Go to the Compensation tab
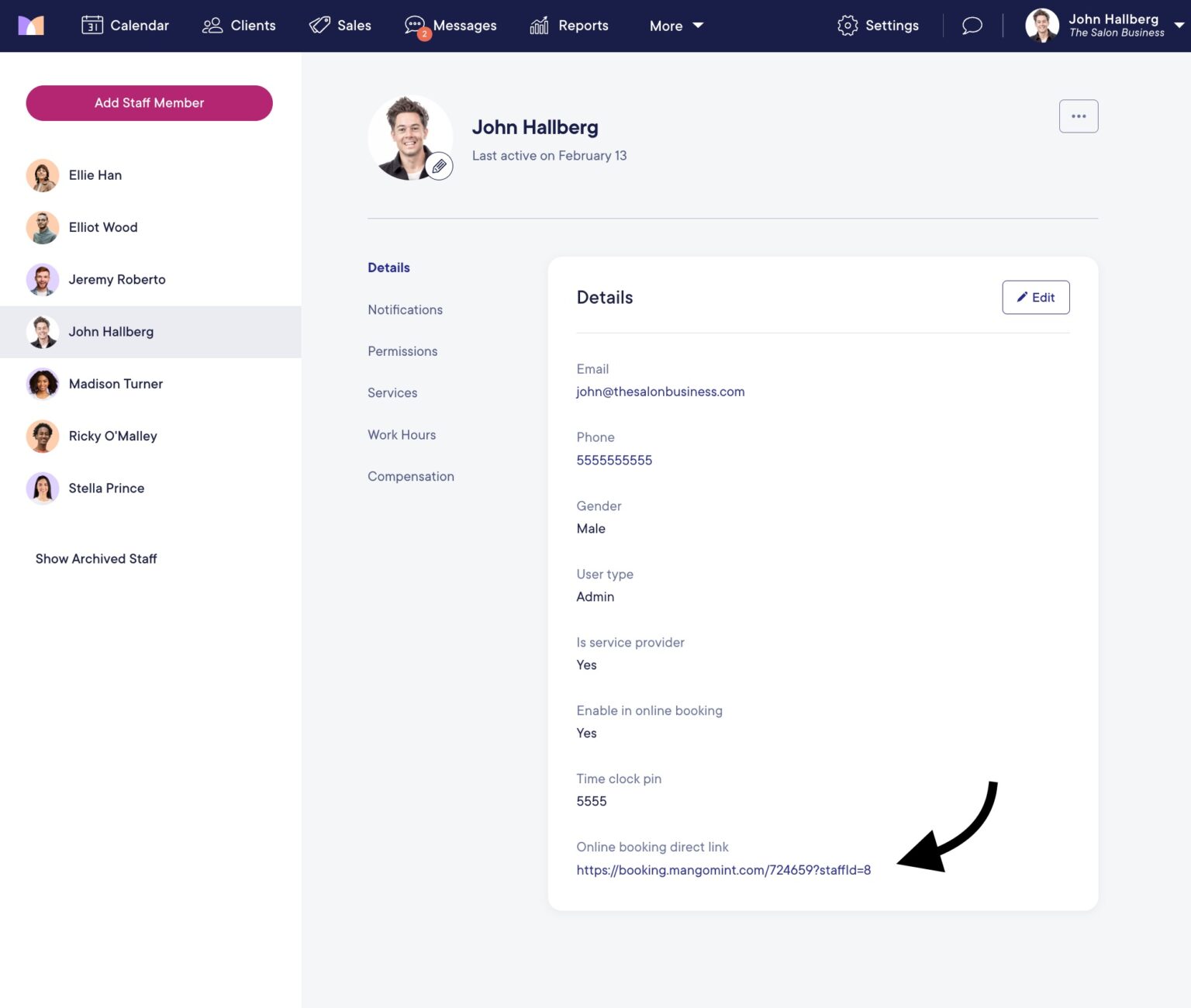Image resolution: width=1191 pixels, height=1008 pixels. pyautogui.click(x=410, y=476)
